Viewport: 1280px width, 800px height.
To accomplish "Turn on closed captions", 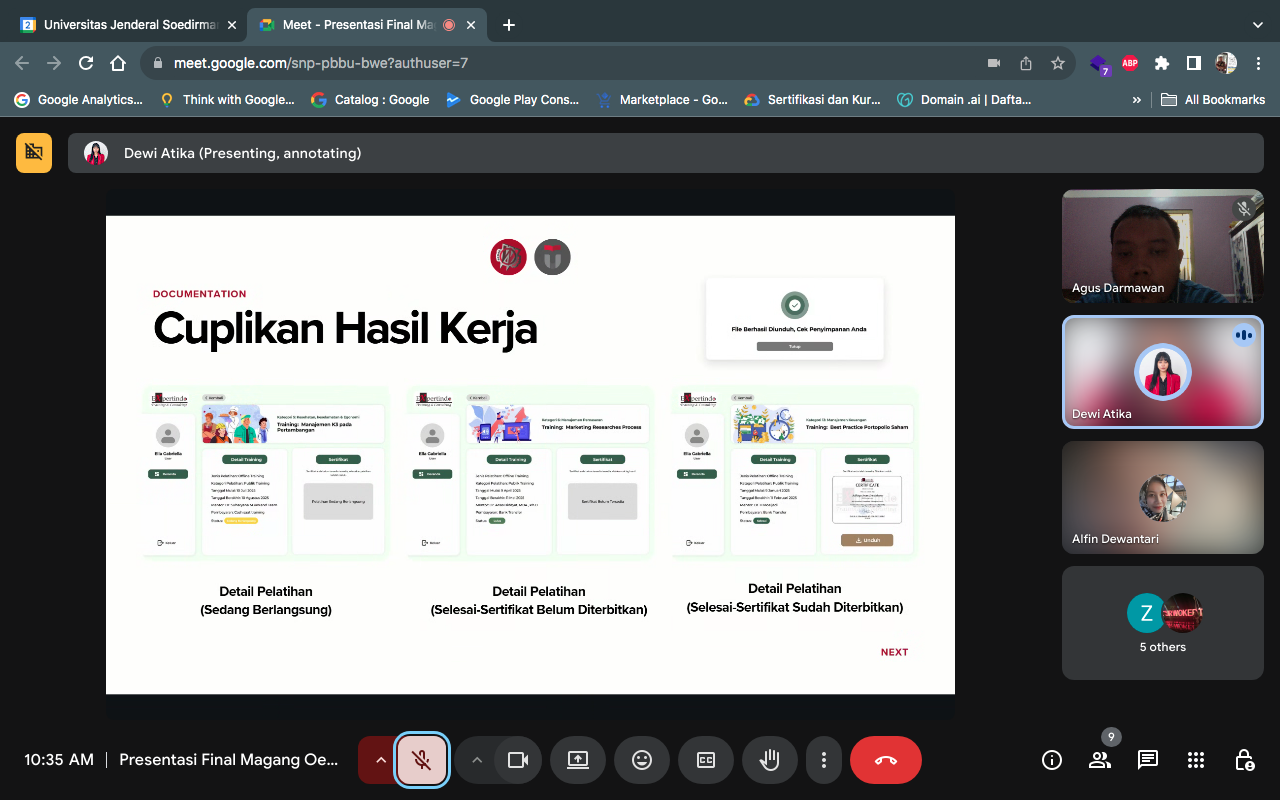I will pyautogui.click(x=706, y=760).
